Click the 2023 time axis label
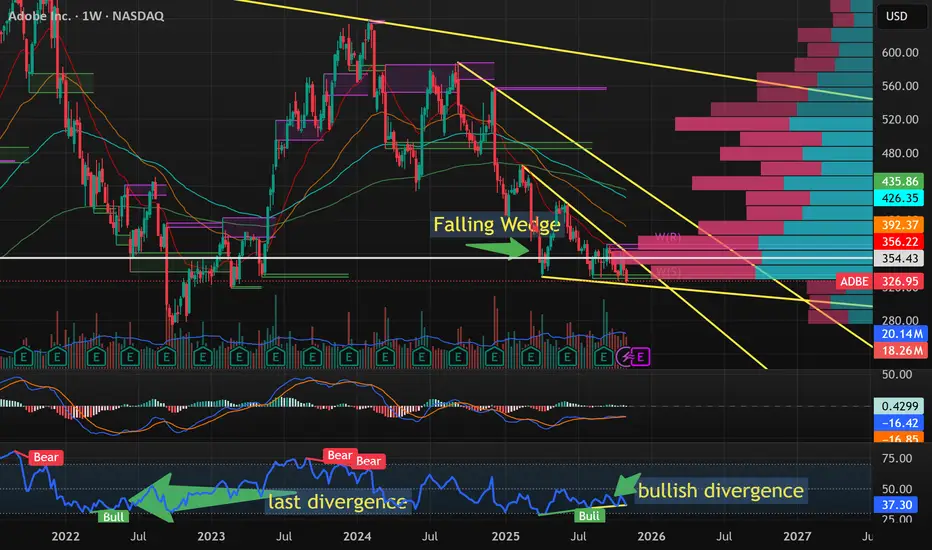This screenshot has width=932, height=550. 211,536
